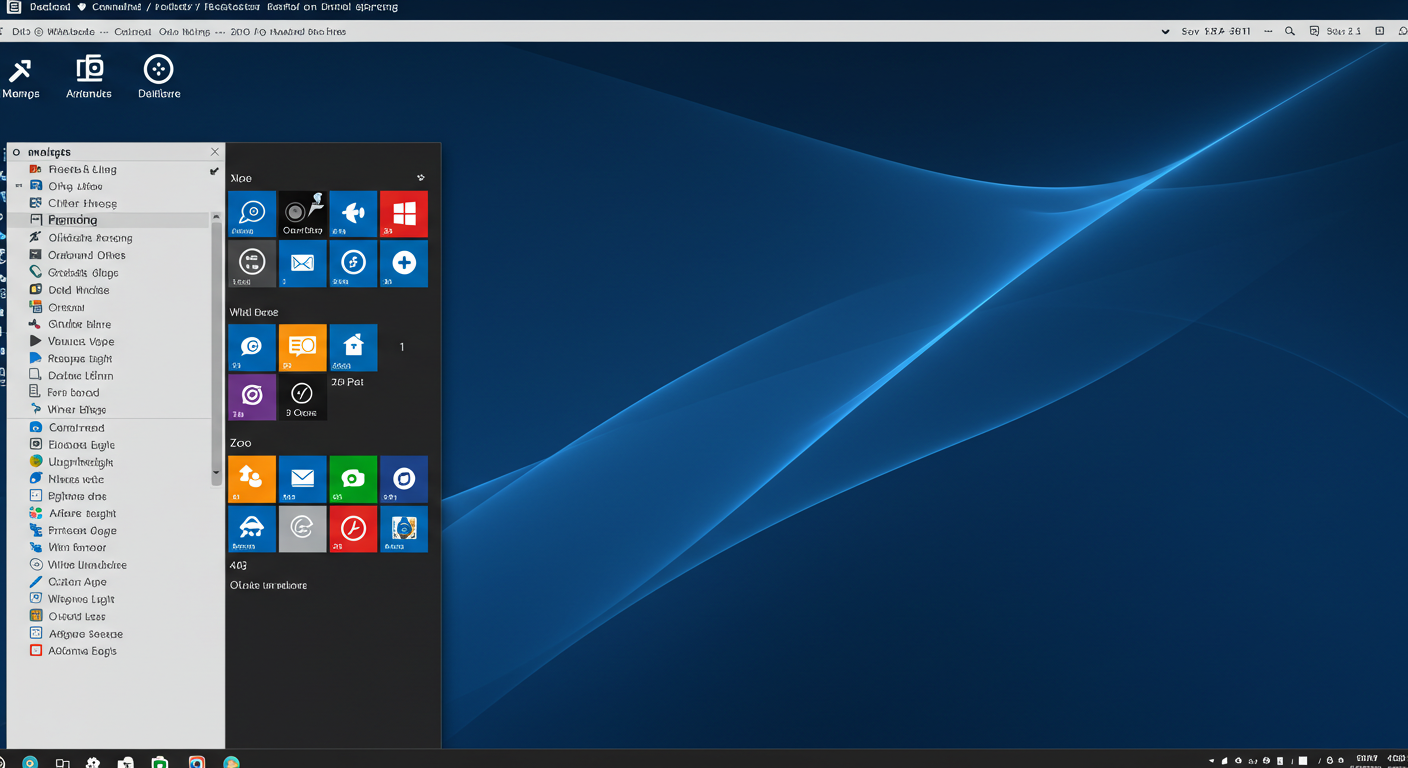
Task: Open the red Windows logo tile
Action: (x=404, y=214)
